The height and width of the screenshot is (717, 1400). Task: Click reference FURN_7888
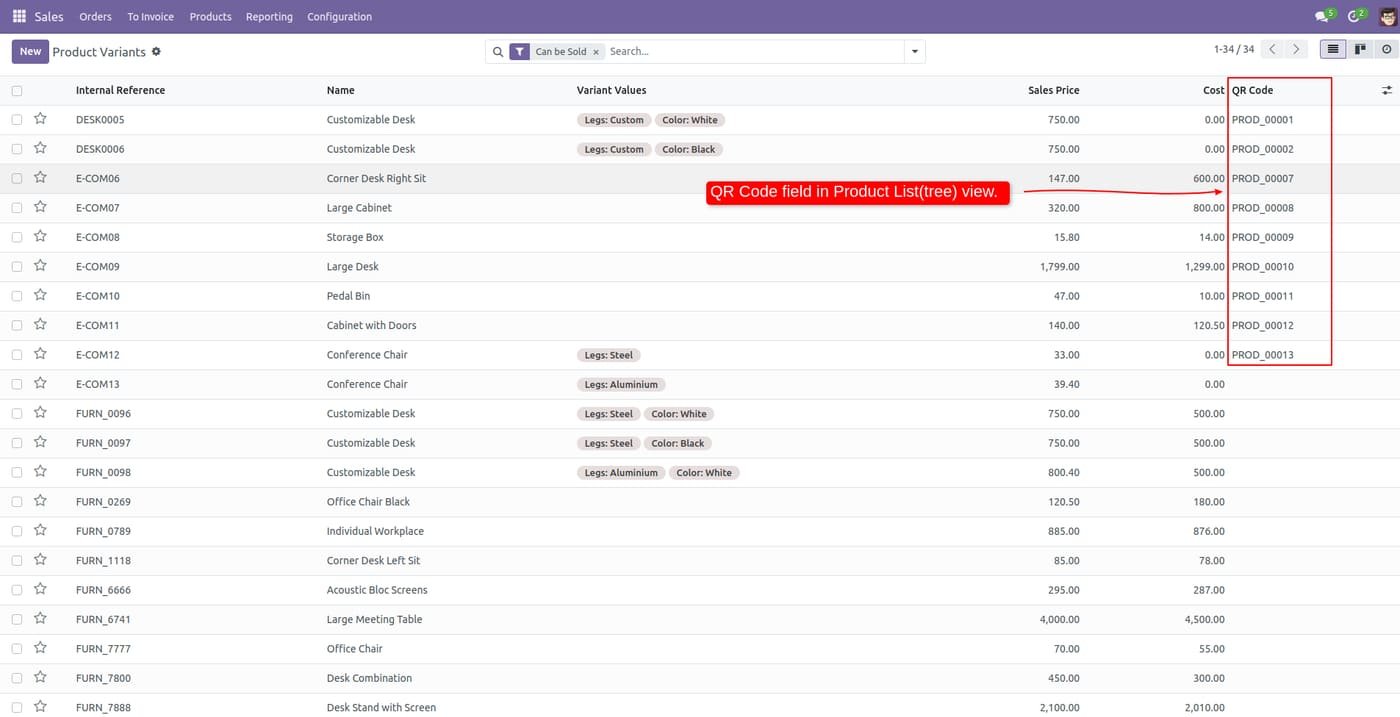tap(103, 707)
